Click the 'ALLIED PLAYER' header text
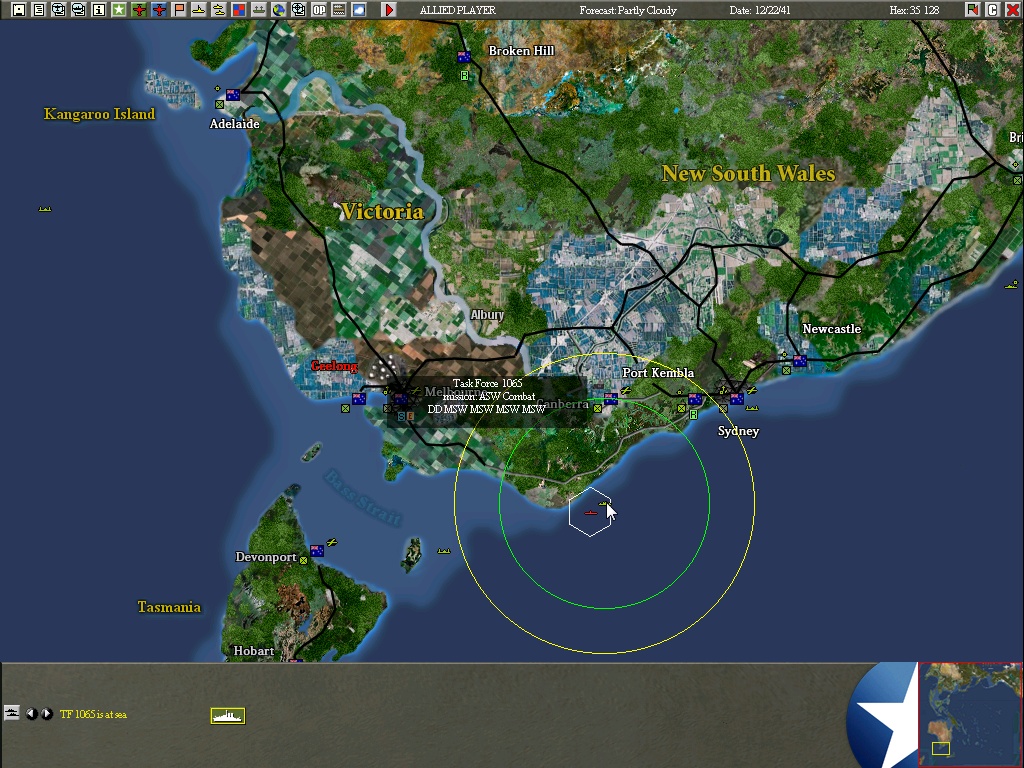 click(x=458, y=10)
